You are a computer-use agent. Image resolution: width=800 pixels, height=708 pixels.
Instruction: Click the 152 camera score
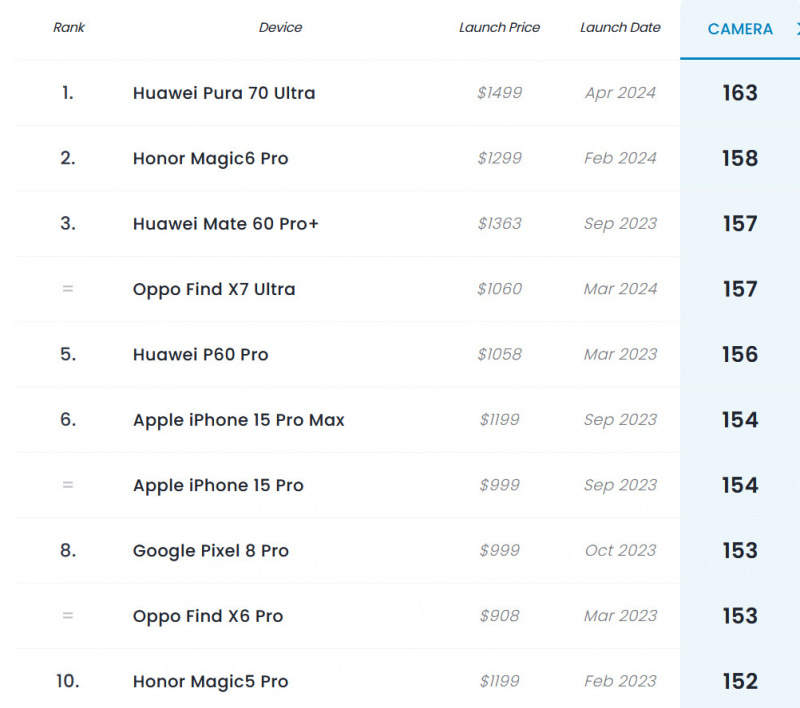[x=740, y=681]
